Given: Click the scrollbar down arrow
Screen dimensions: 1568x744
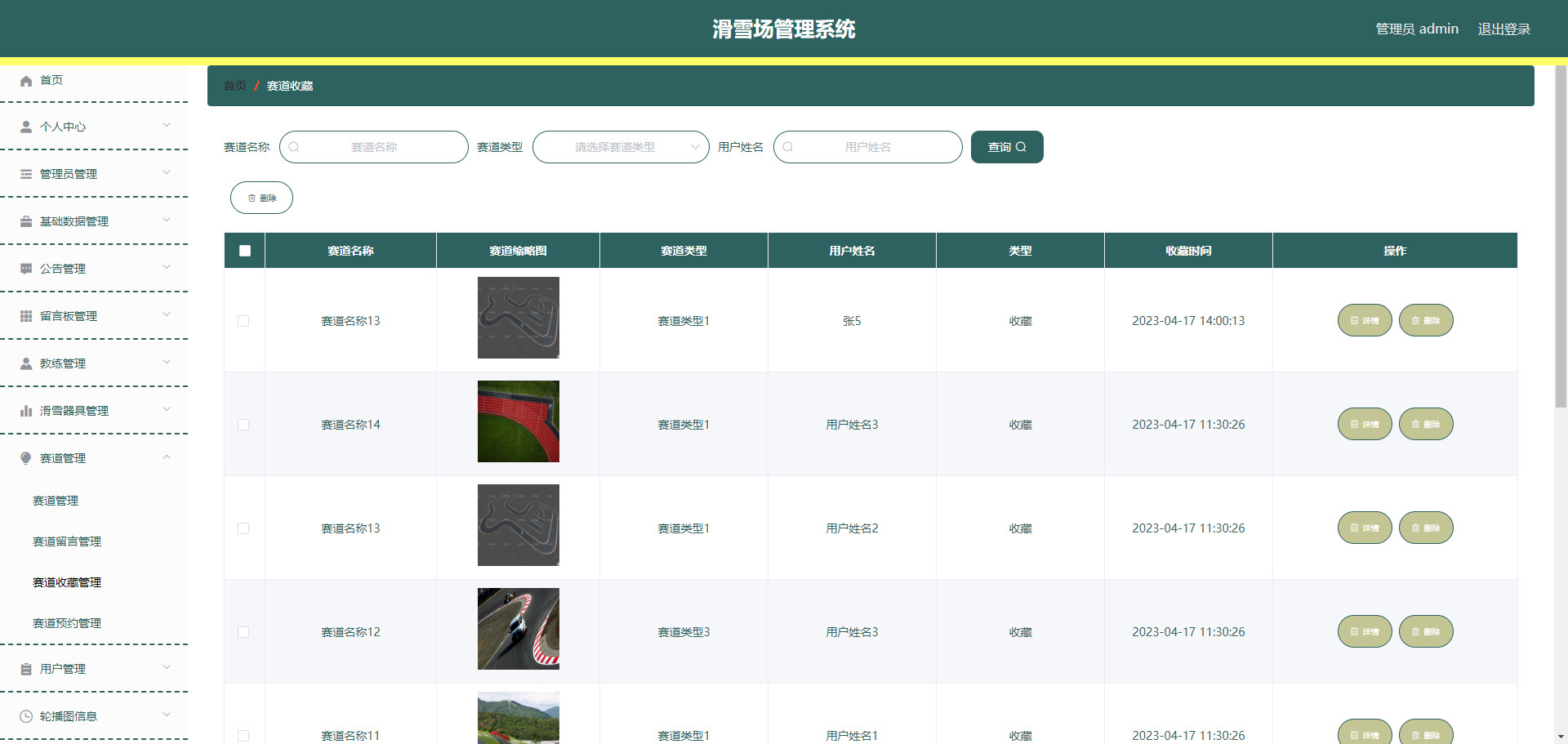Looking at the screenshot, I should (x=1561, y=737).
